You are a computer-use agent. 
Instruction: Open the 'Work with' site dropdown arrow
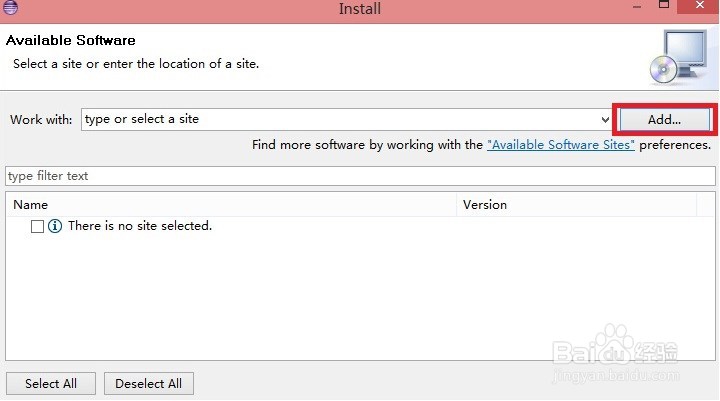pyautogui.click(x=605, y=120)
